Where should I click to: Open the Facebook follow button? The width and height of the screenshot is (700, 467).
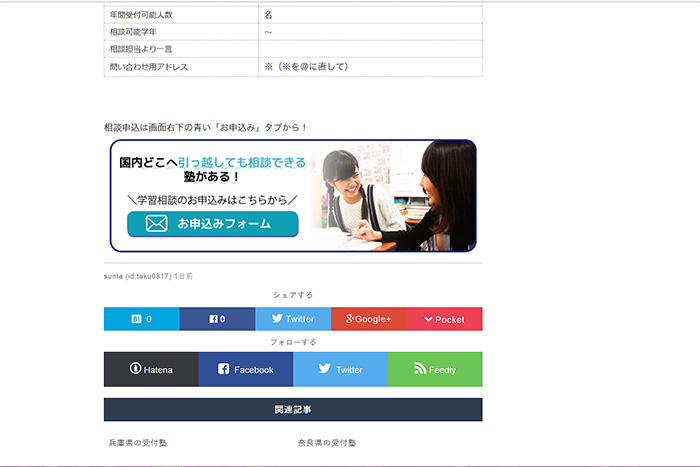[245, 369]
